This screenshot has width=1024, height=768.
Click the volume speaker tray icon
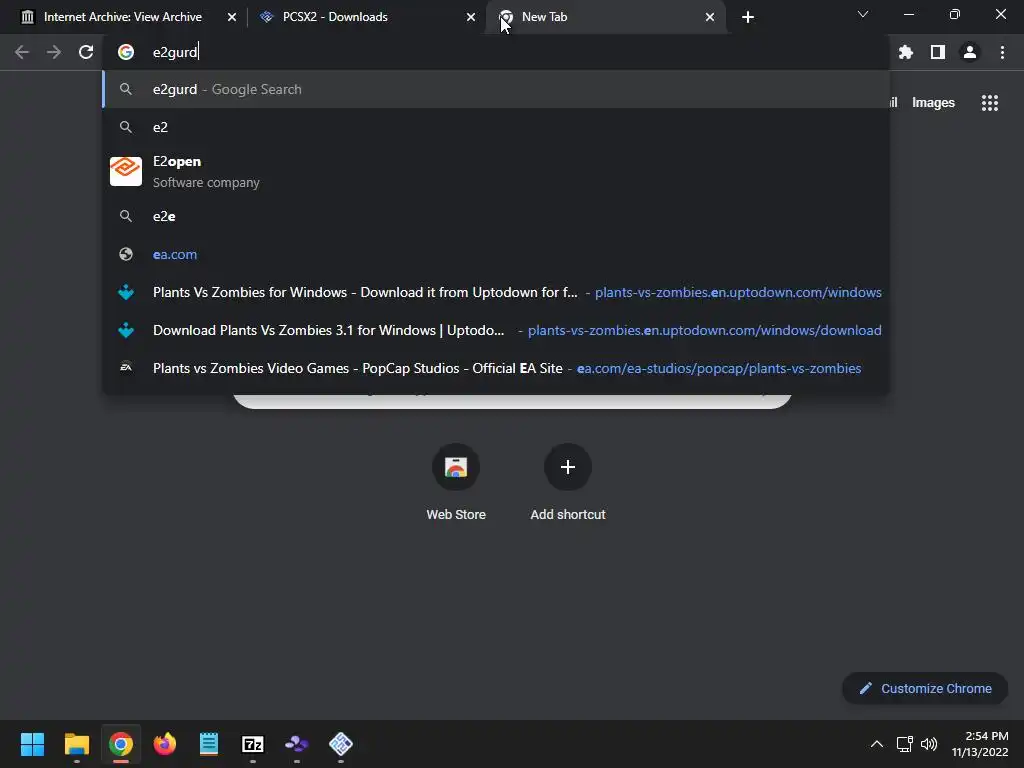(x=929, y=744)
